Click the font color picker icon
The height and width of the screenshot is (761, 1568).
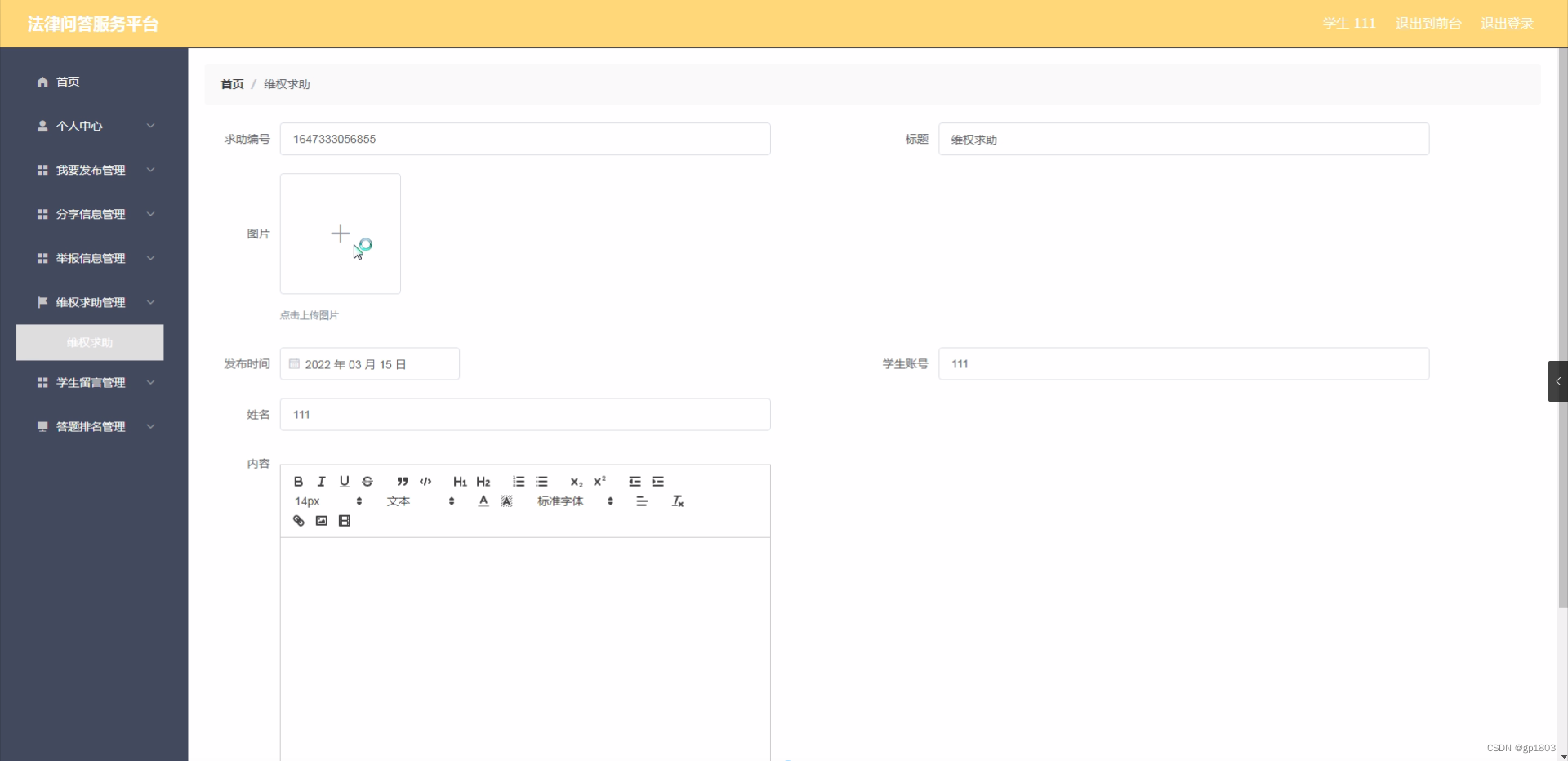point(481,501)
